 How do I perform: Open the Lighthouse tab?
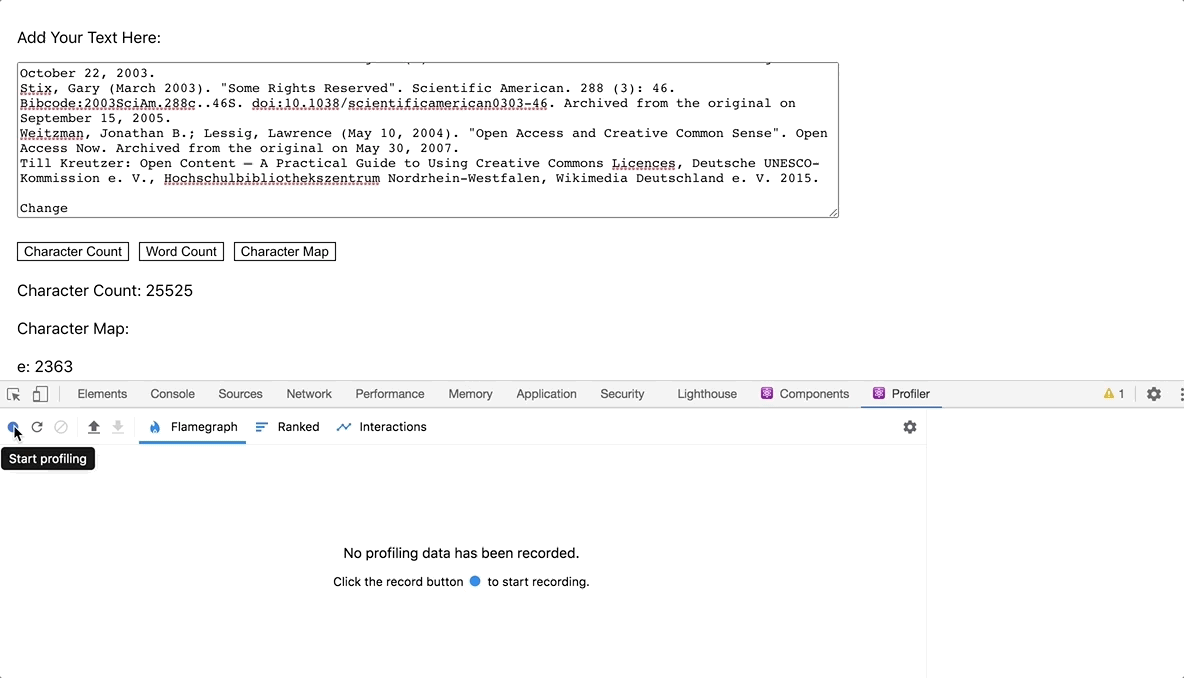tap(707, 394)
